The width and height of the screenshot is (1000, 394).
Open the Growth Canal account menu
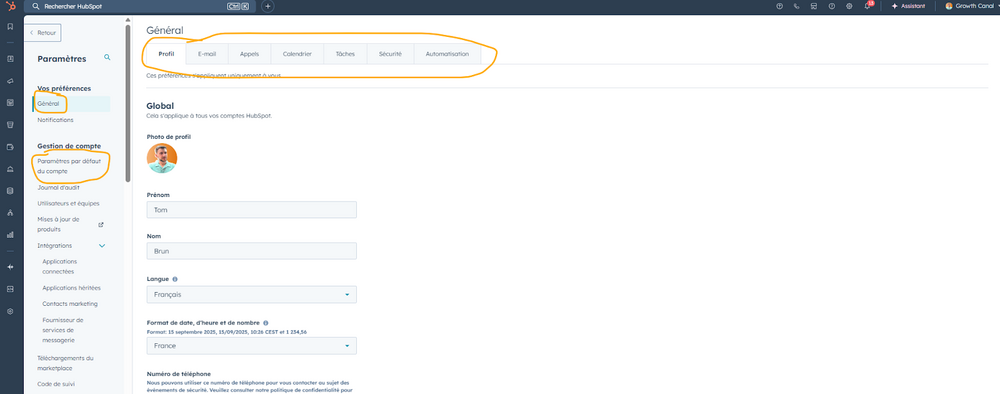972,6
